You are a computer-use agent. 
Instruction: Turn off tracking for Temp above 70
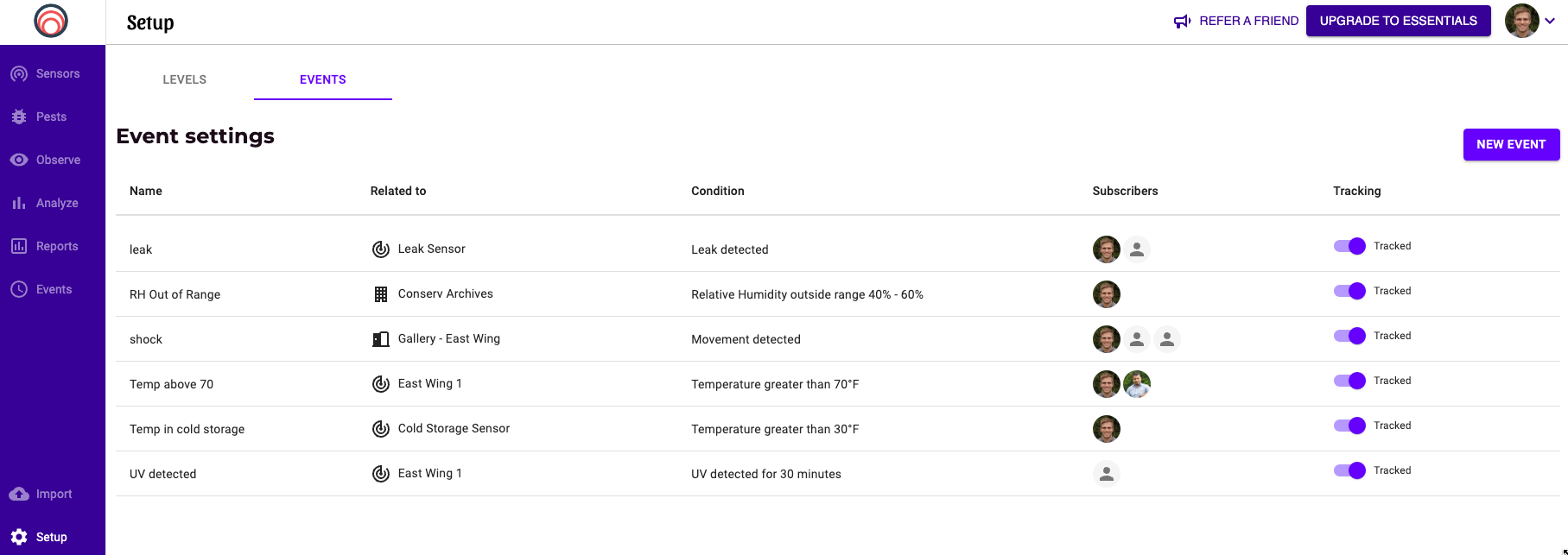tap(1349, 381)
